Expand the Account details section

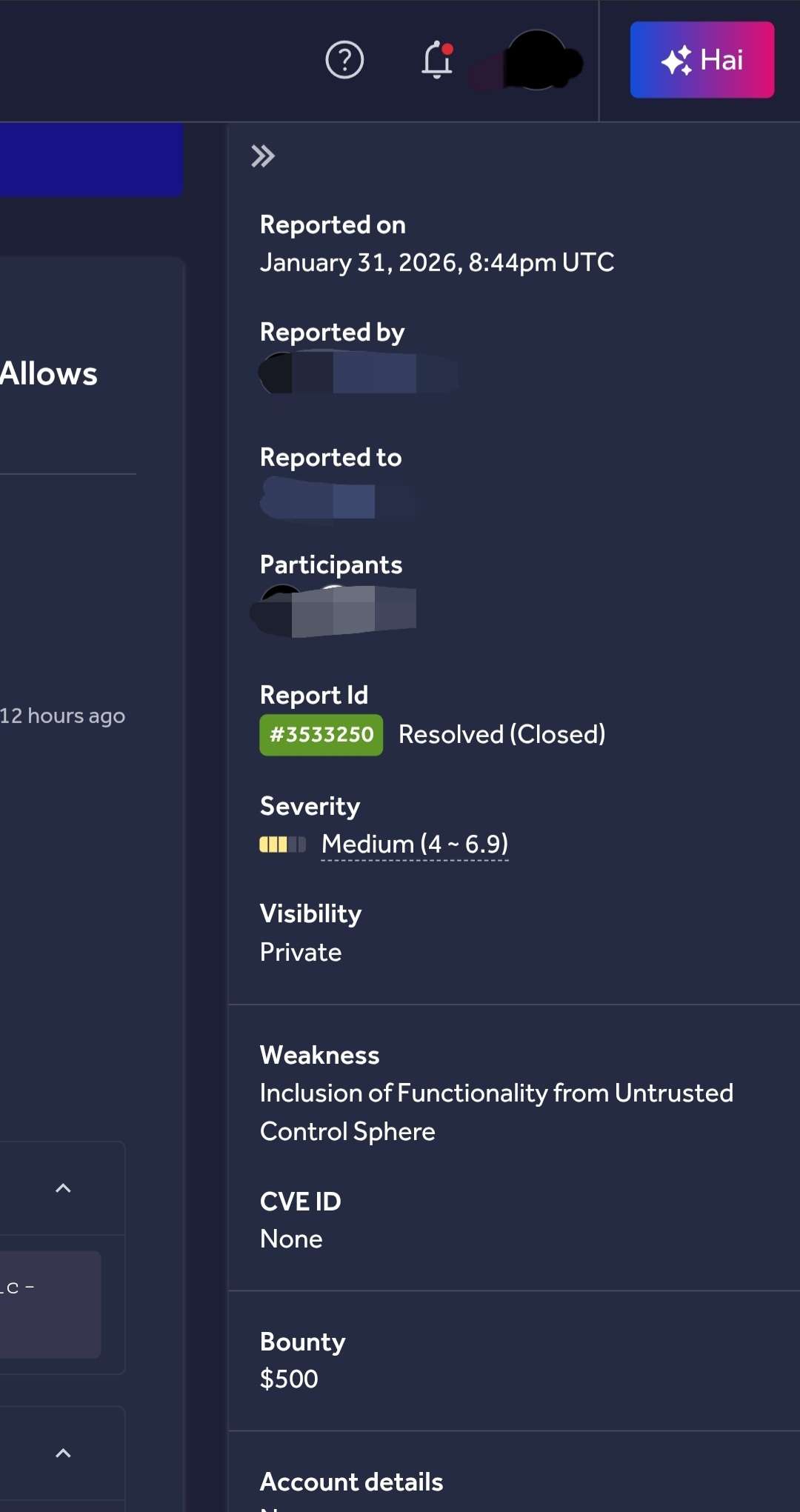pyautogui.click(x=350, y=1482)
